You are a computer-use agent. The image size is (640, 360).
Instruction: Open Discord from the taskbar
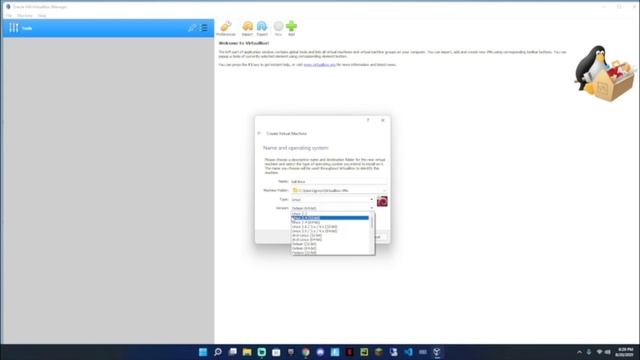320,352
